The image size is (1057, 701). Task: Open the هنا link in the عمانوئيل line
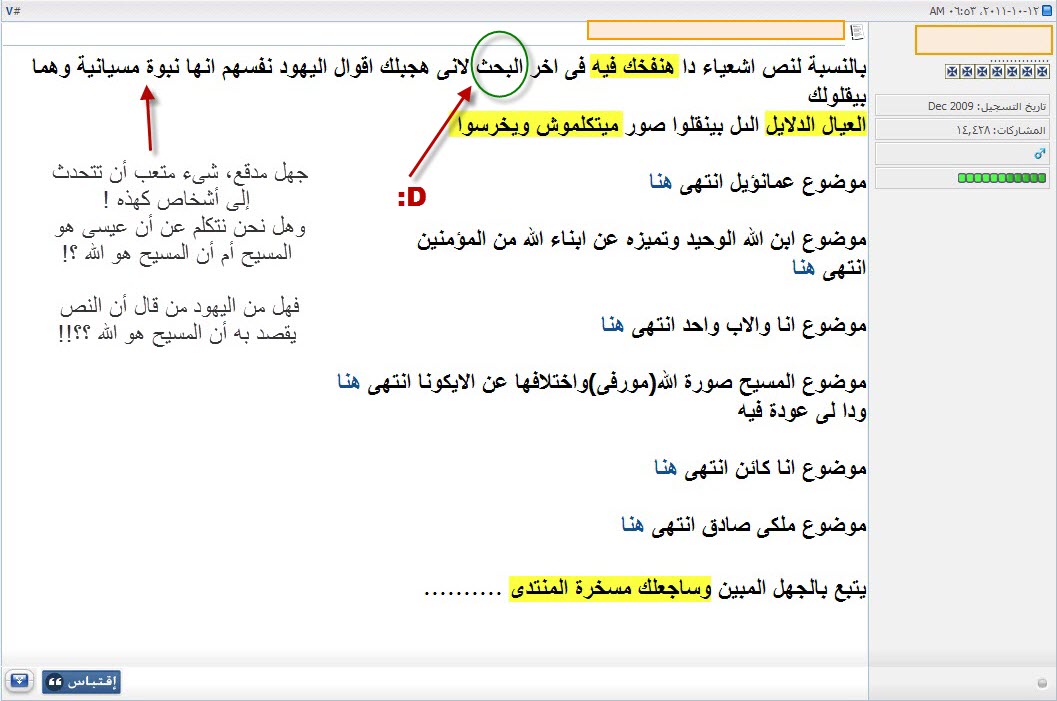pos(659,183)
